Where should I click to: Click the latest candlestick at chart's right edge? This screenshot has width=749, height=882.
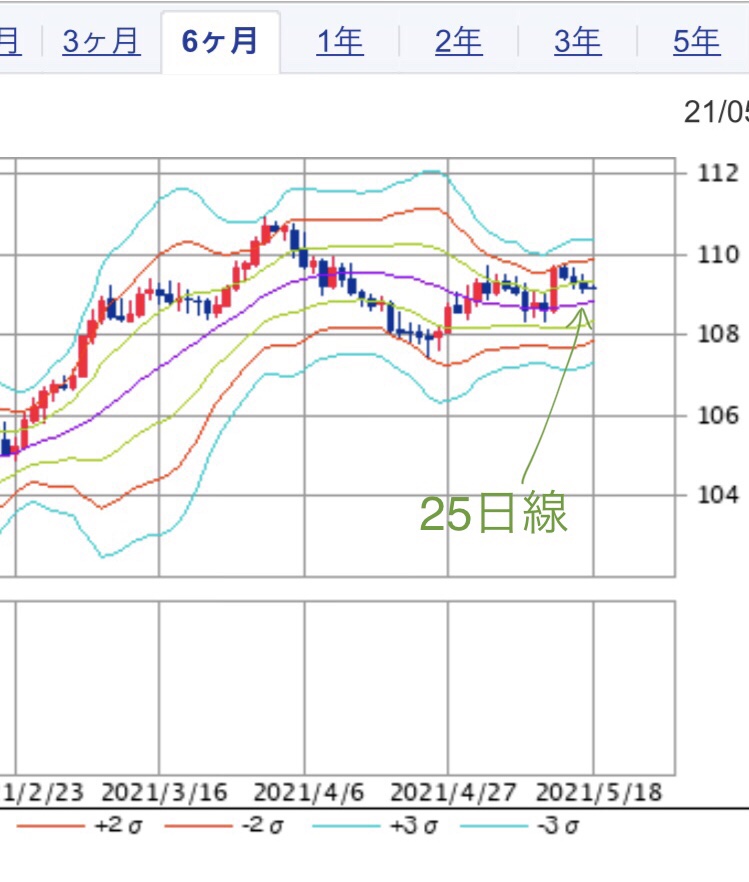[592, 288]
